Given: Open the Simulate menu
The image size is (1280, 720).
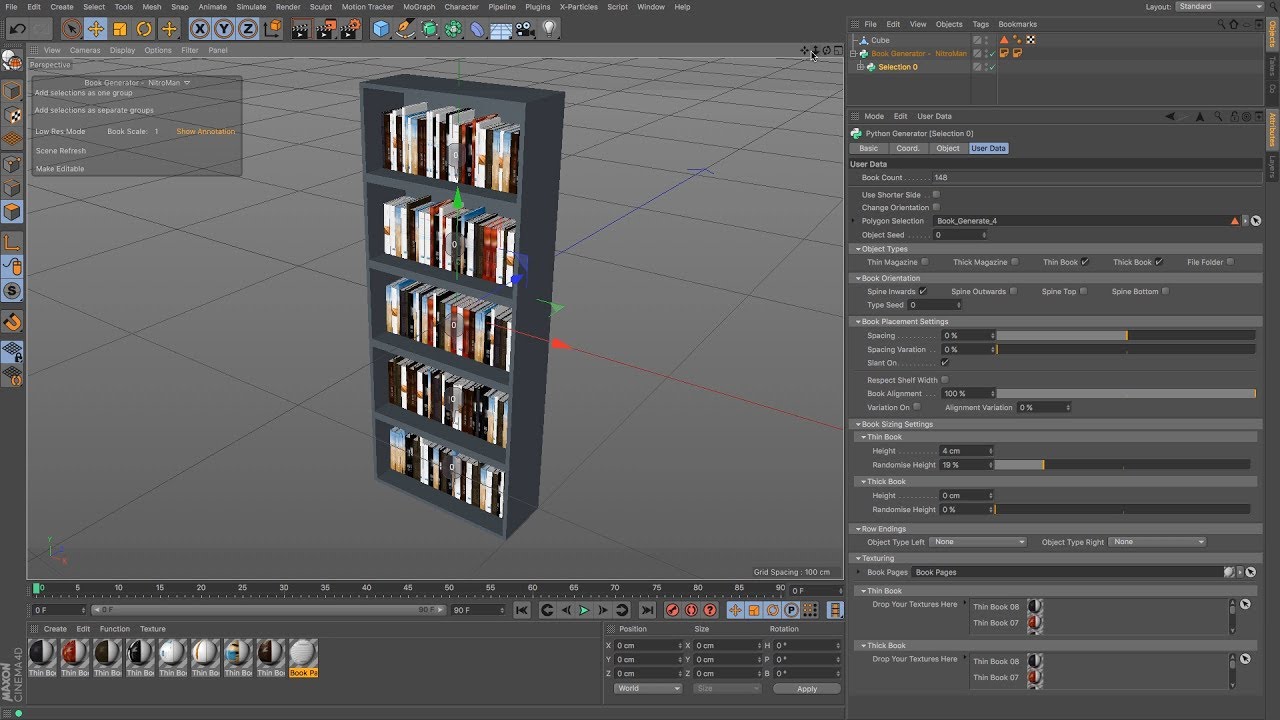Looking at the screenshot, I should [x=251, y=7].
